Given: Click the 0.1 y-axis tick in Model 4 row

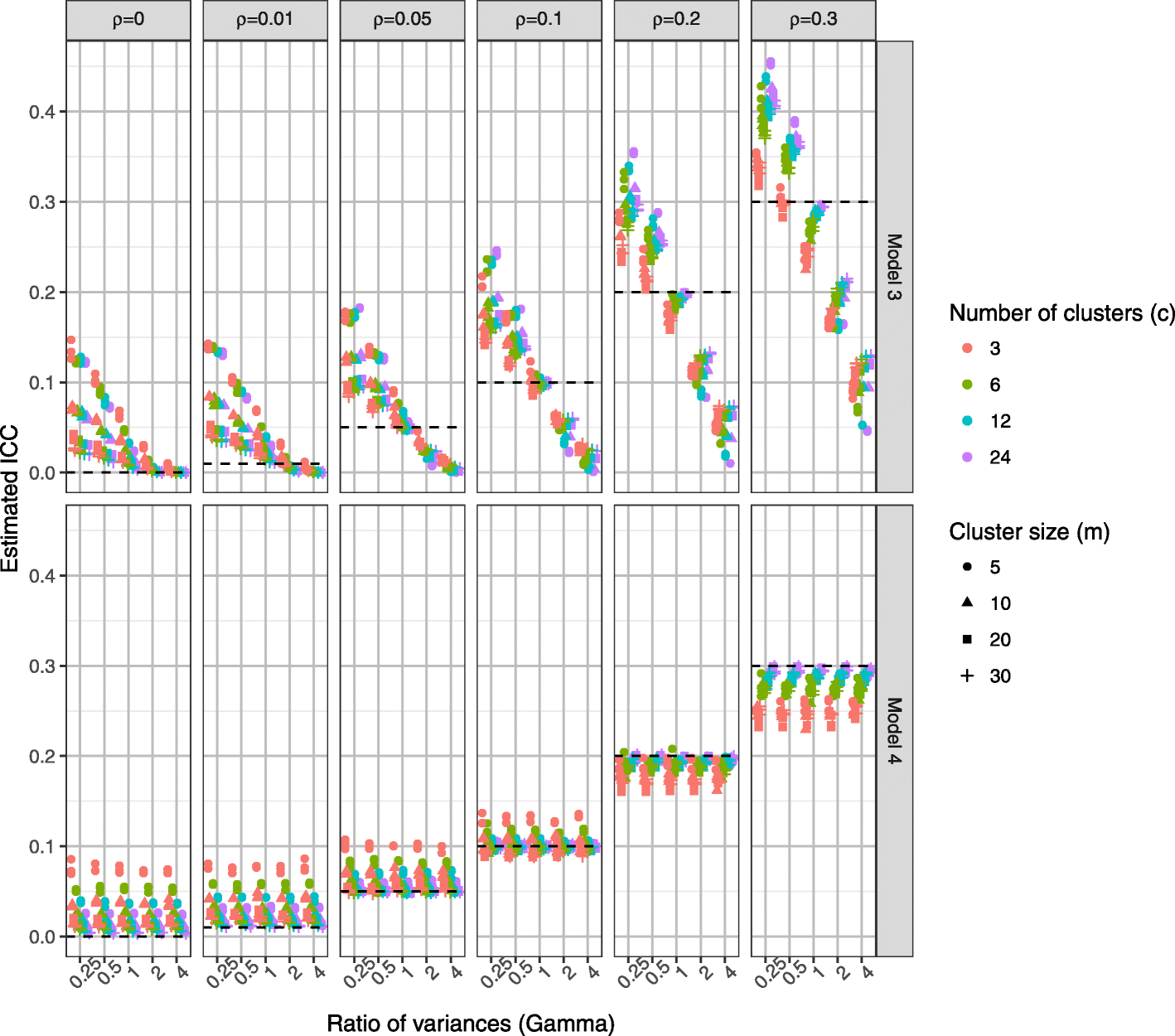Looking at the screenshot, I should (x=42, y=847).
